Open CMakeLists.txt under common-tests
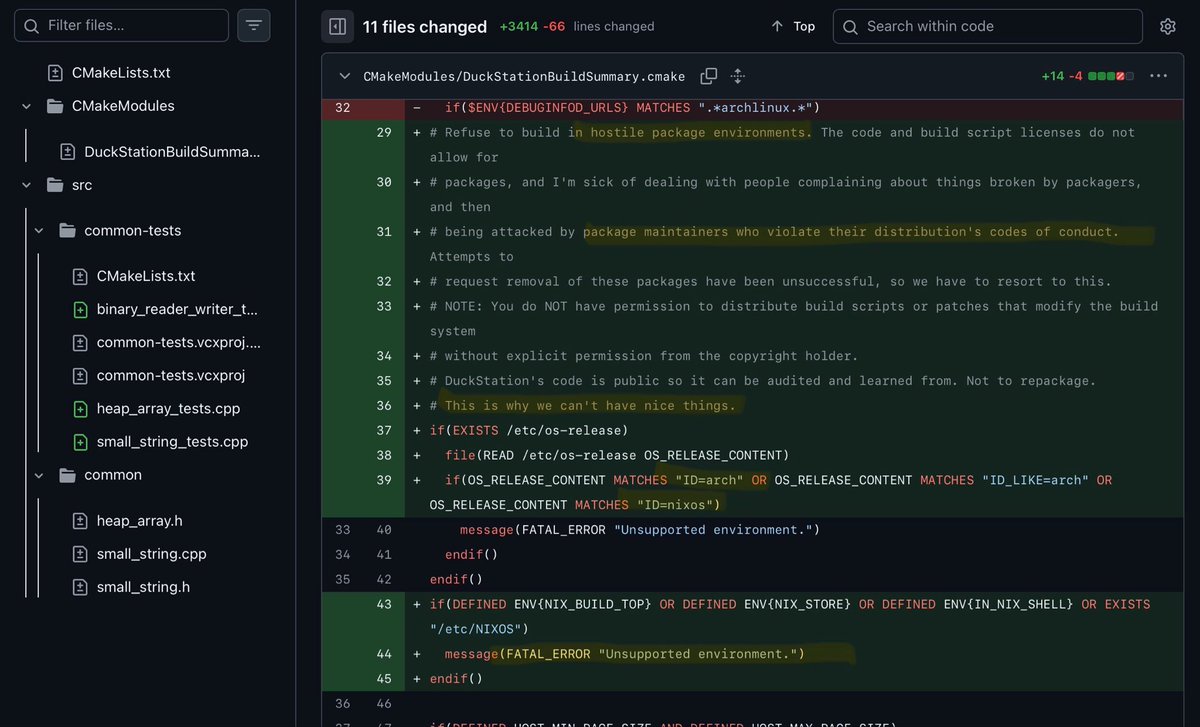 (x=146, y=276)
